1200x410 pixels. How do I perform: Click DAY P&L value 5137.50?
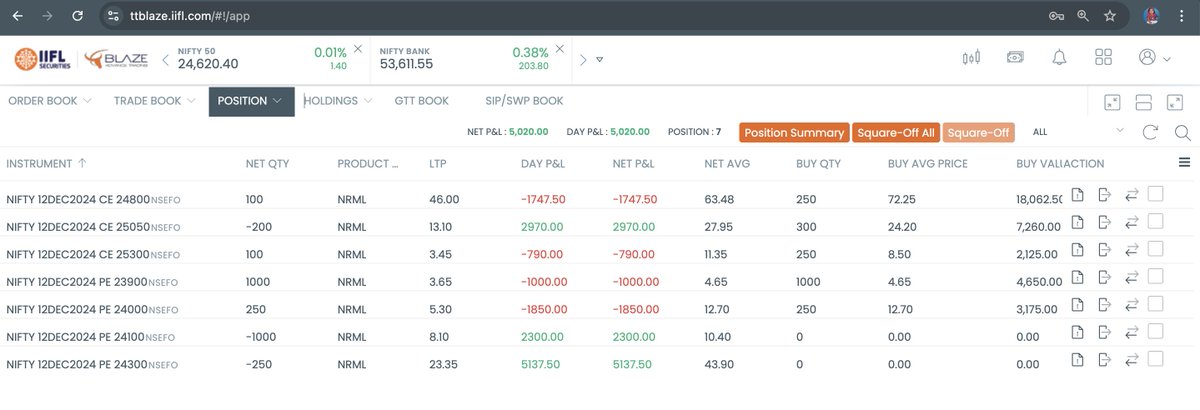coord(543,364)
